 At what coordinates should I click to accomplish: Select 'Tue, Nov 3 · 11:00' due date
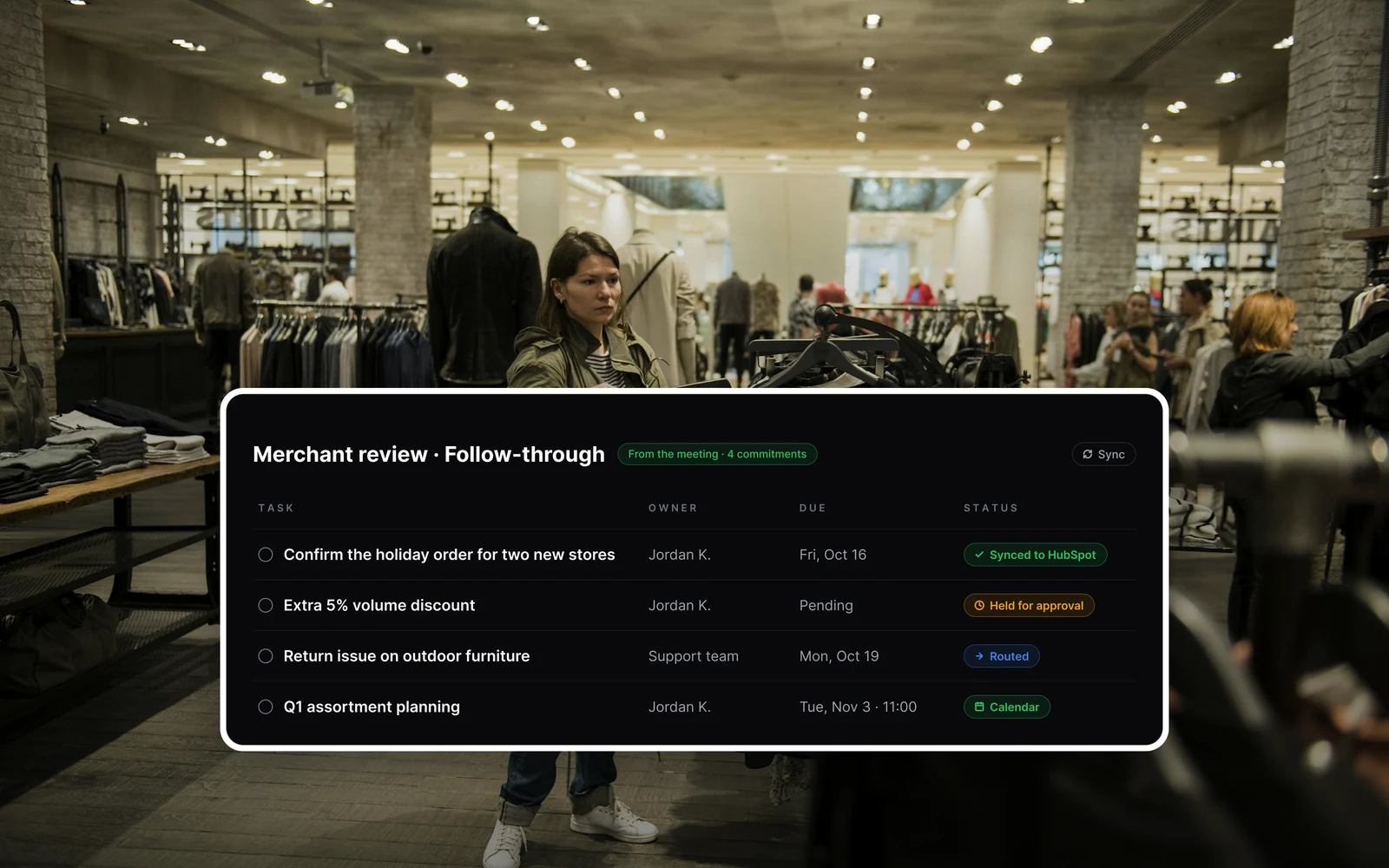tap(858, 707)
